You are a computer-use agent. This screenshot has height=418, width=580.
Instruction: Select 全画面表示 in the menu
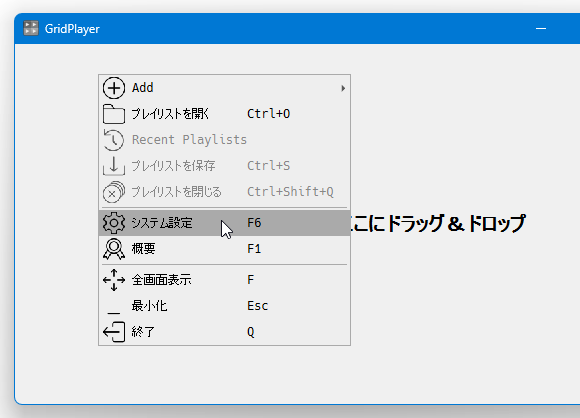pos(225,280)
